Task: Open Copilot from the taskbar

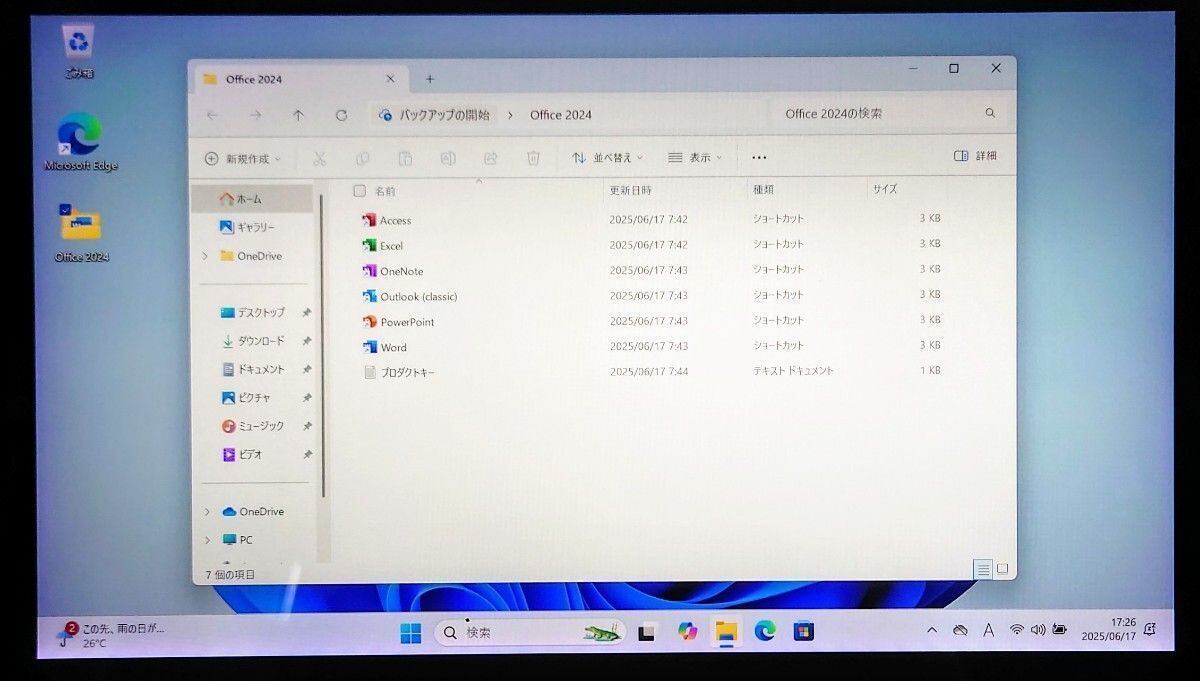Action: (687, 631)
